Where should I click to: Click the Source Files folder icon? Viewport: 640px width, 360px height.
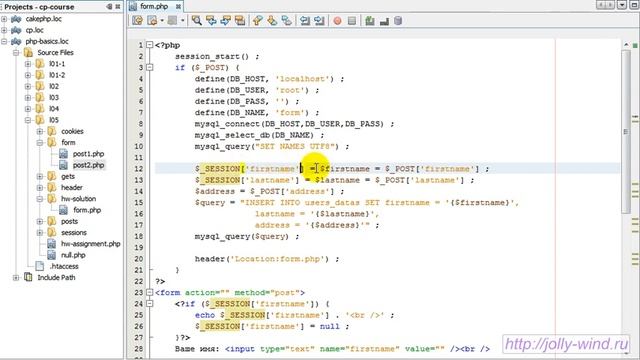(28, 53)
